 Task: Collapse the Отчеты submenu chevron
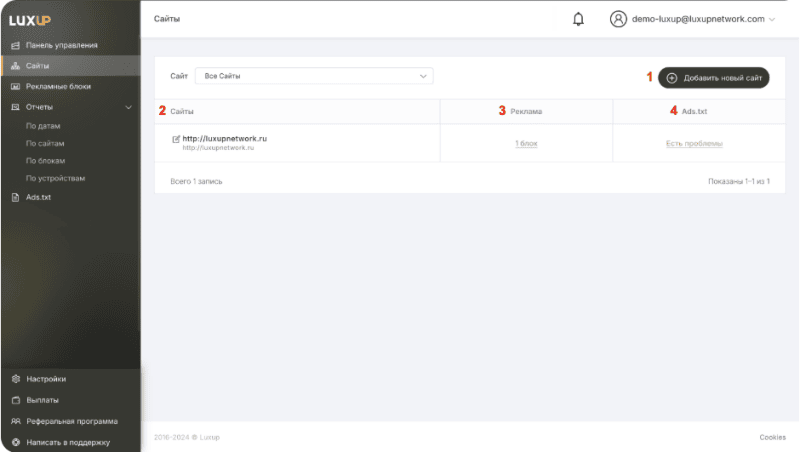point(128,107)
